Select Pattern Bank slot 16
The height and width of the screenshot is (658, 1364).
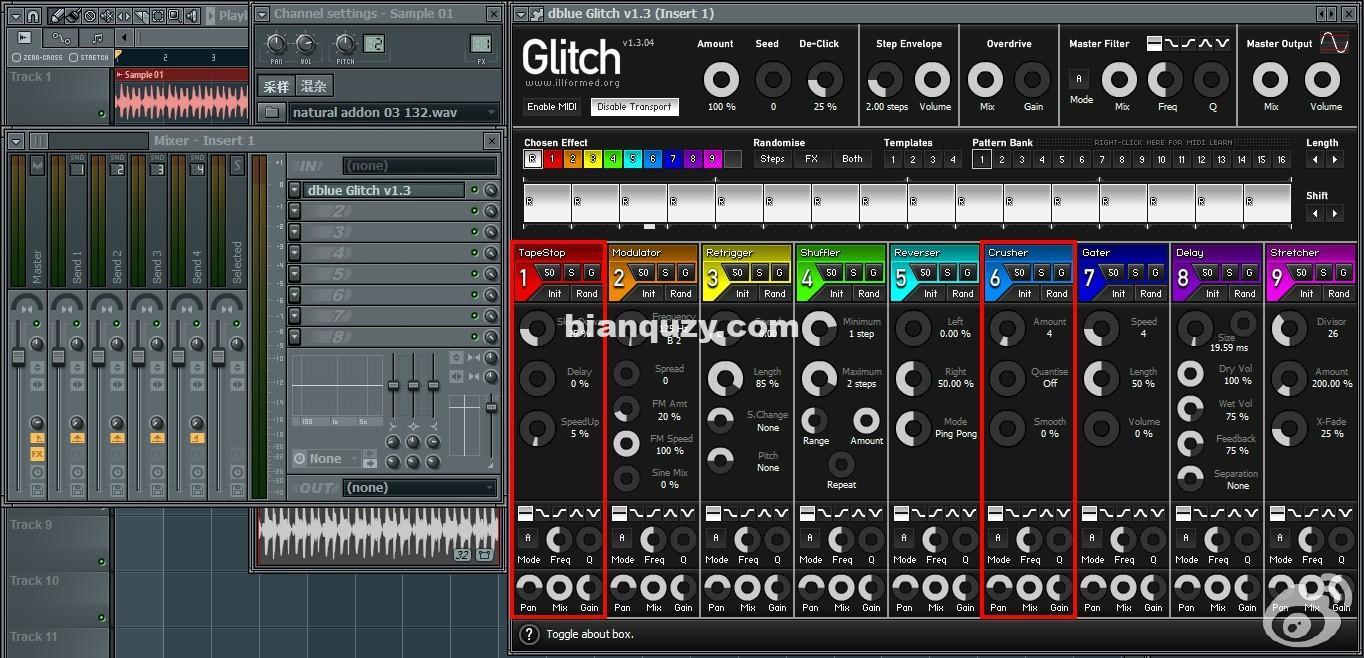click(1281, 159)
